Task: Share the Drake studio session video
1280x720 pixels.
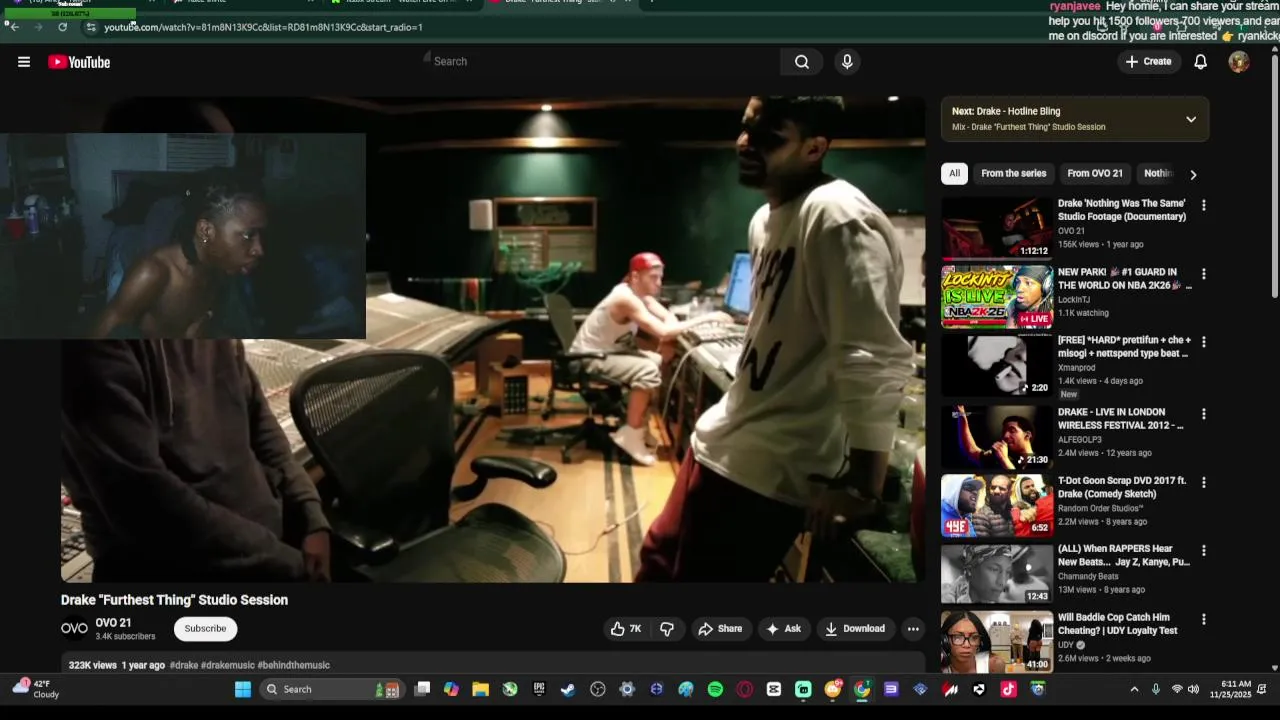Action: (x=720, y=629)
